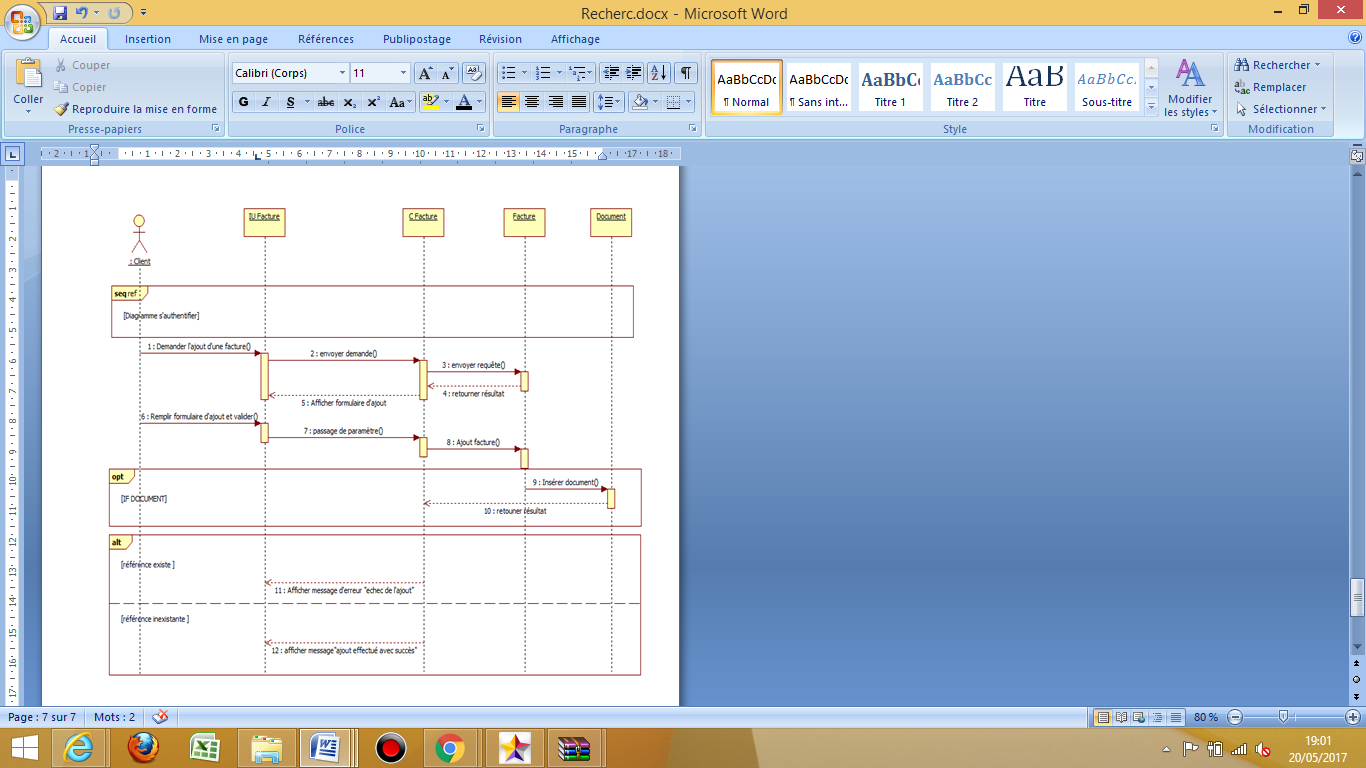Viewport: 1366px width, 768px height.
Task: Toggle Print Layout view button
Action: point(1103,717)
